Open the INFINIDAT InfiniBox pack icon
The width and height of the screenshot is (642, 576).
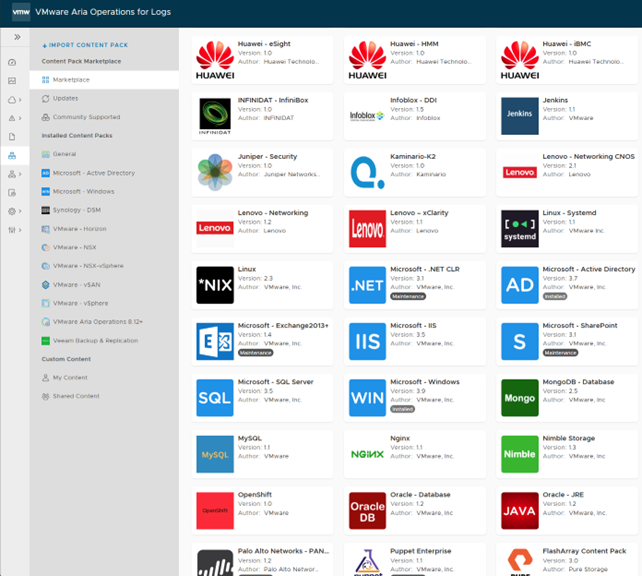pos(215,116)
